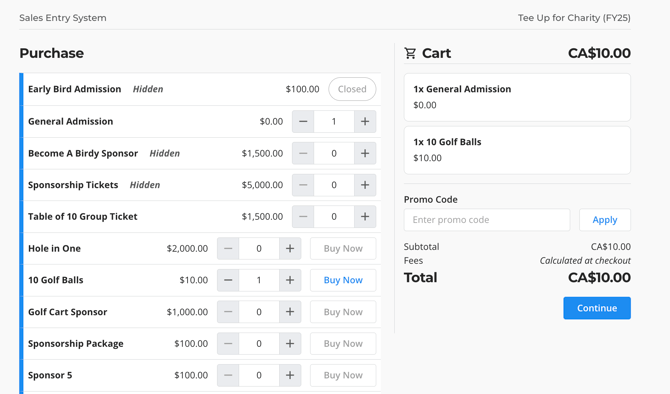This screenshot has width=670, height=394.
Task: Click minus for Become A Birdy Sponsor
Action: click(x=303, y=153)
